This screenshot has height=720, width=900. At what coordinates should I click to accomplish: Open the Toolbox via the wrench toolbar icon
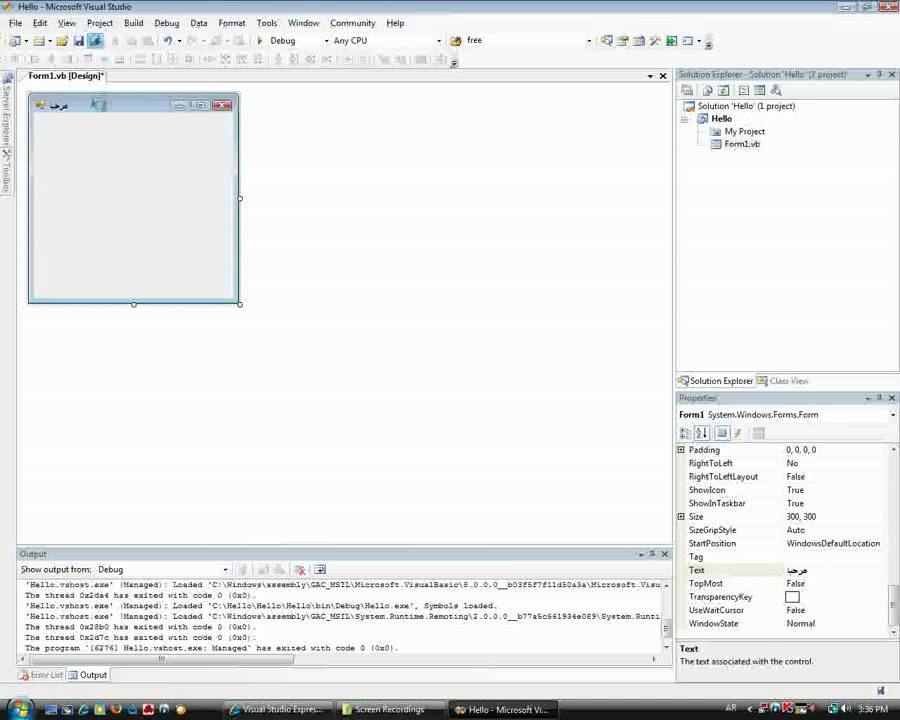click(x=655, y=41)
